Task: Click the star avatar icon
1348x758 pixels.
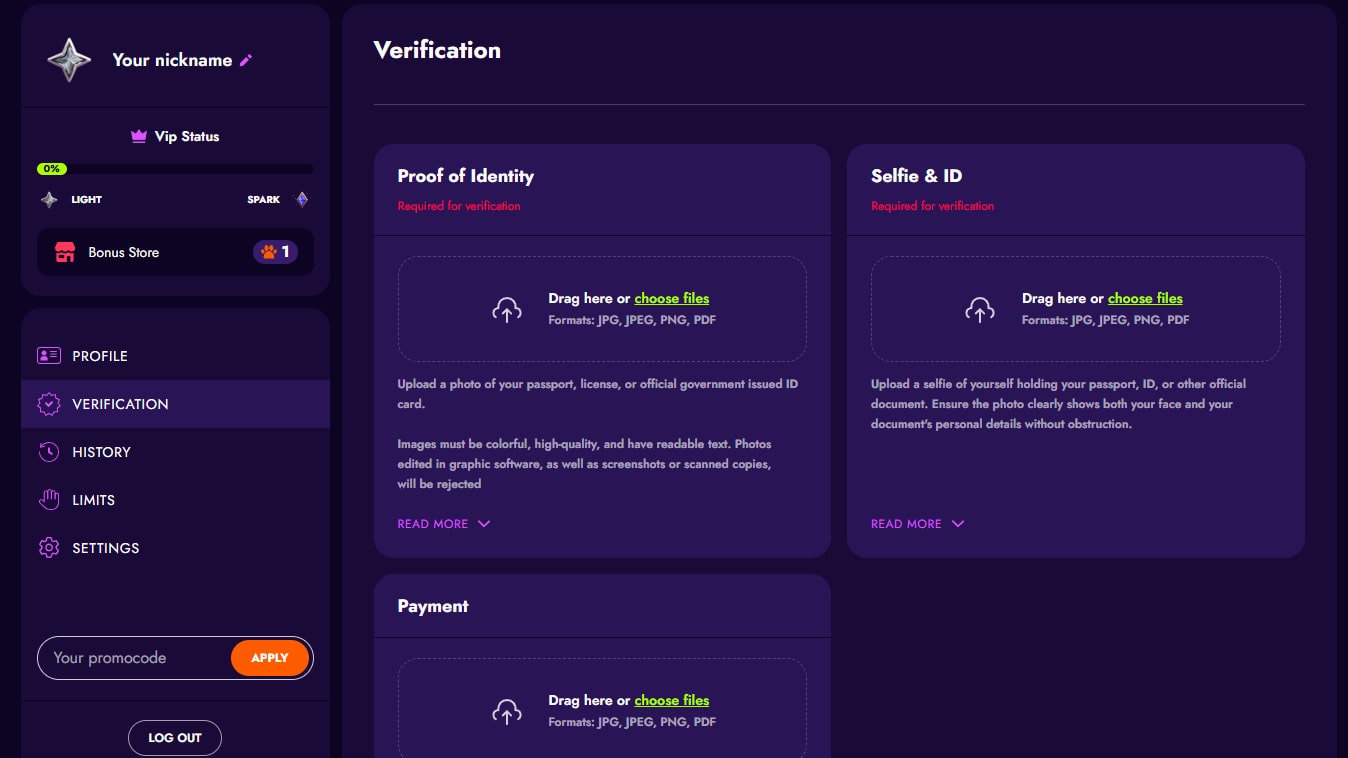Action: (69, 60)
